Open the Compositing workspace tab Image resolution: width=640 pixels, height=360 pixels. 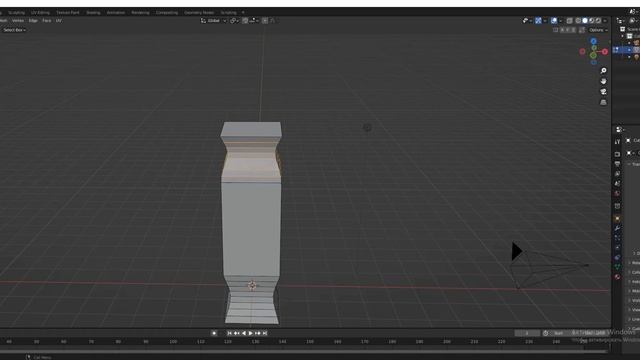(x=167, y=13)
